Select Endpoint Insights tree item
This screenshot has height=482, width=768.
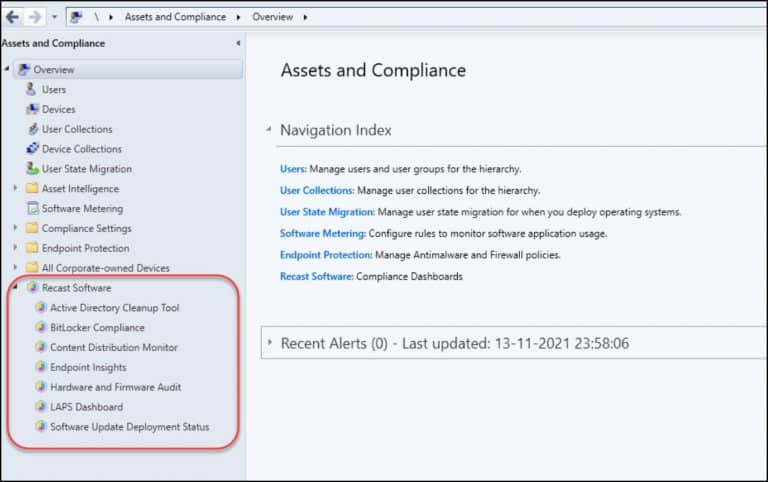click(x=88, y=367)
